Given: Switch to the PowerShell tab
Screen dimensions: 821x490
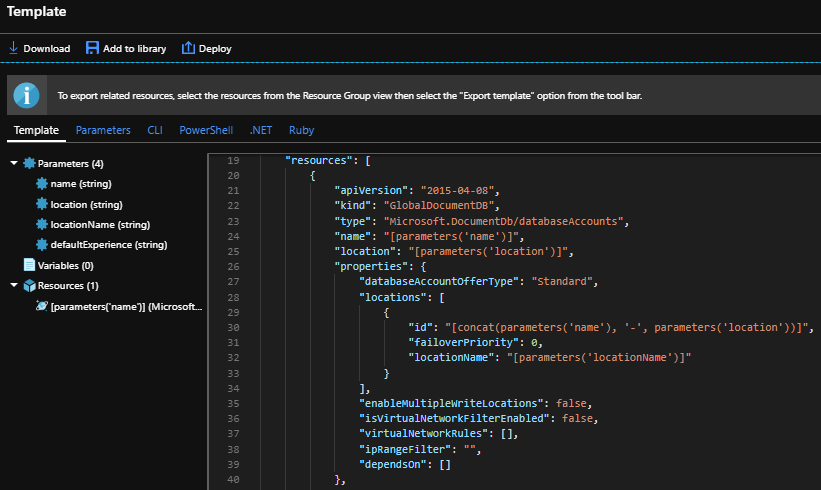Looking at the screenshot, I should 206,130.
